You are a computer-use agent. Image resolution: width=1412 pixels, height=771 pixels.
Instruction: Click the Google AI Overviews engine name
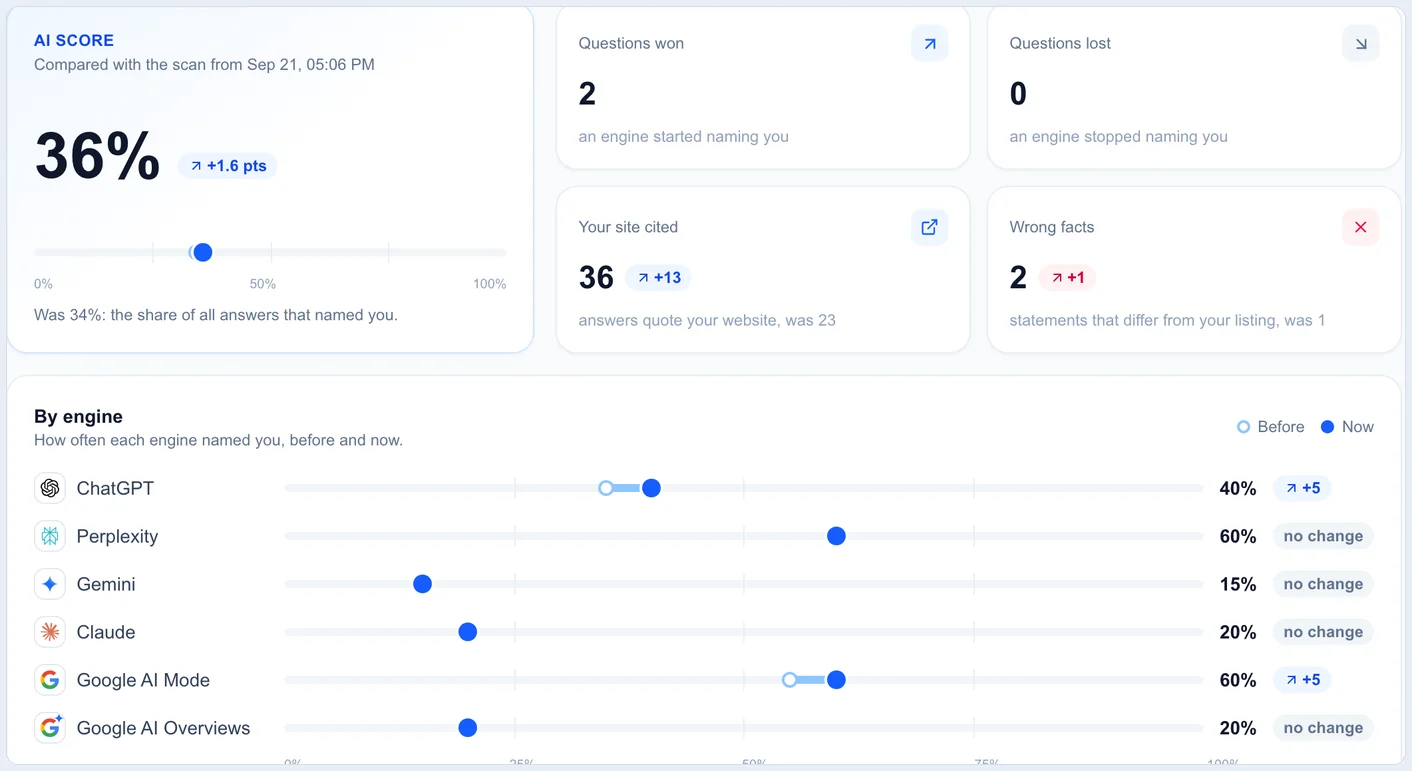coord(163,728)
